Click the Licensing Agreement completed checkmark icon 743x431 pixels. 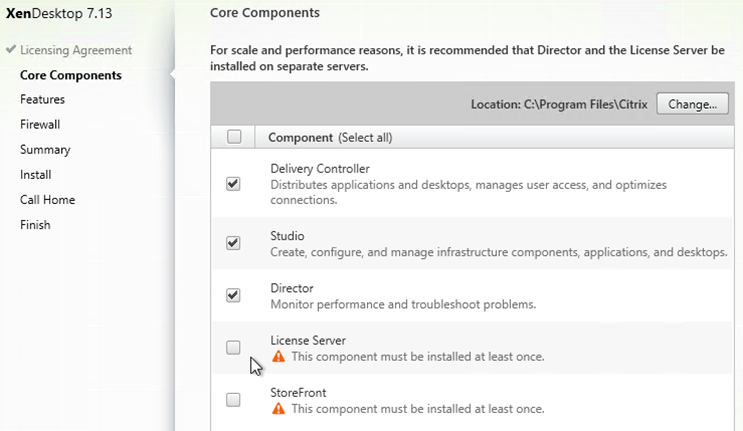(11, 49)
